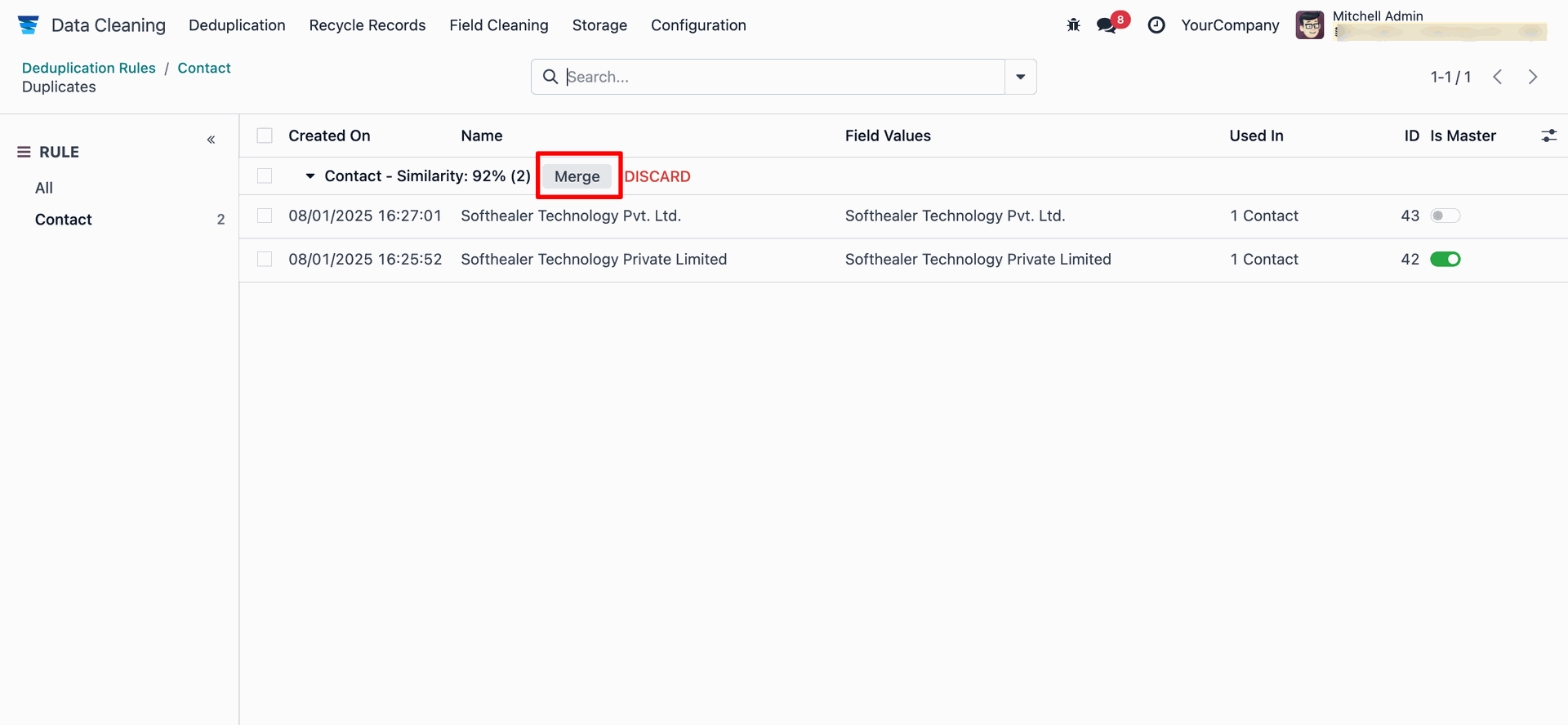Enable Is Master toggle for record 43
1568x725 pixels.
[x=1445, y=216]
